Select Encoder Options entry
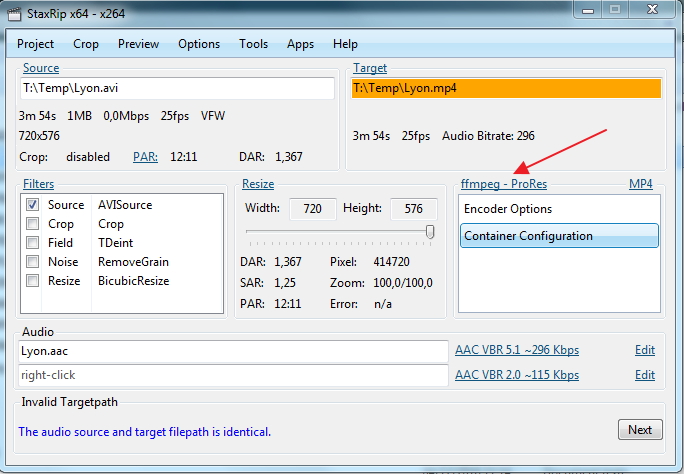Viewport: 684px width, 474px height. (x=559, y=209)
